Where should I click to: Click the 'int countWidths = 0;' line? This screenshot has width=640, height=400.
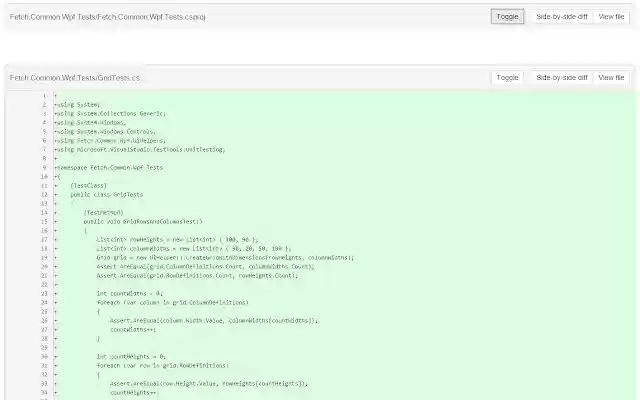click(130, 293)
